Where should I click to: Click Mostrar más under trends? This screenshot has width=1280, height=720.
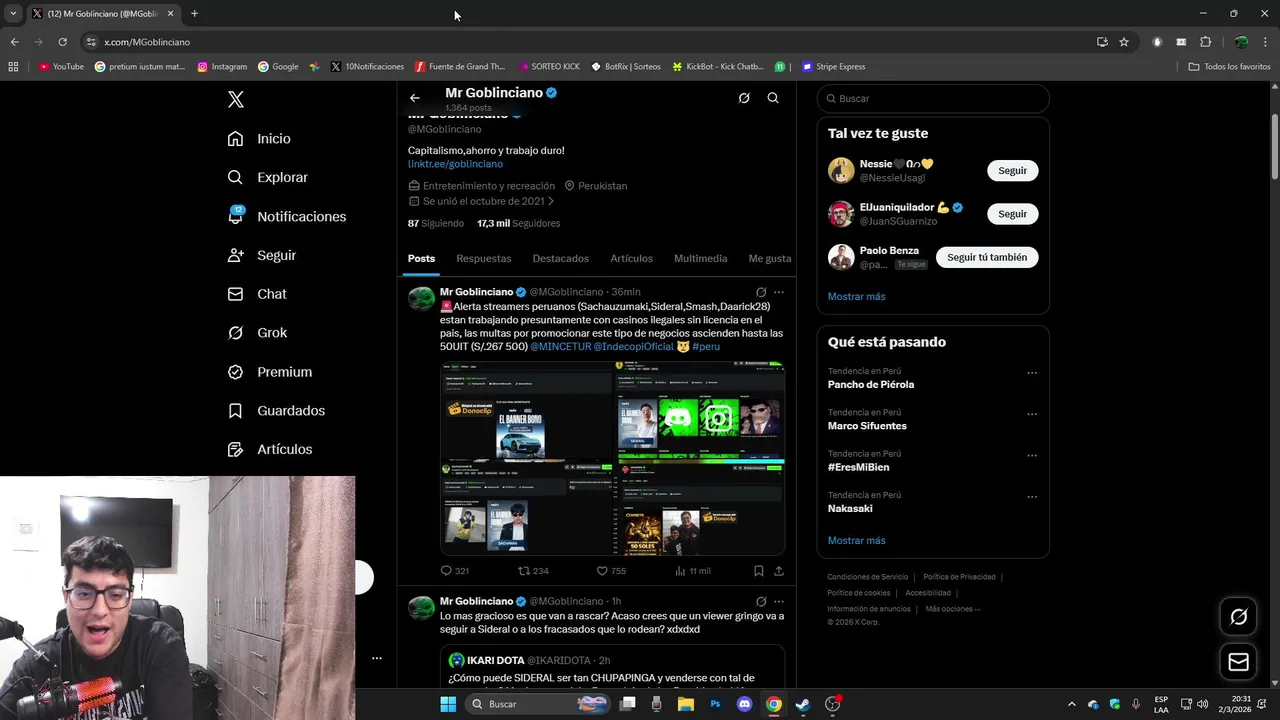point(856,541)
